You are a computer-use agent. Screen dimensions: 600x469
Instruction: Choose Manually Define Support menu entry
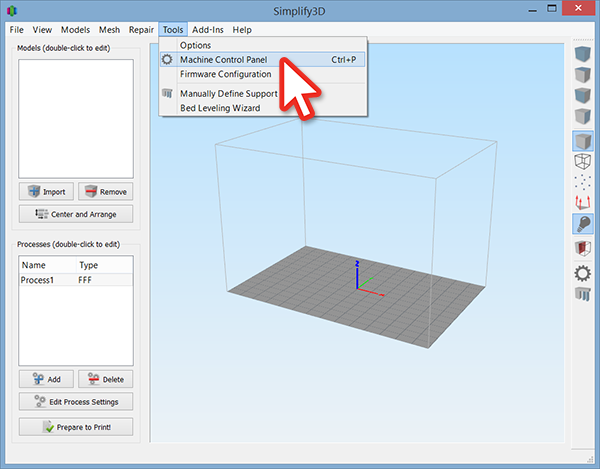click(263, 94)
